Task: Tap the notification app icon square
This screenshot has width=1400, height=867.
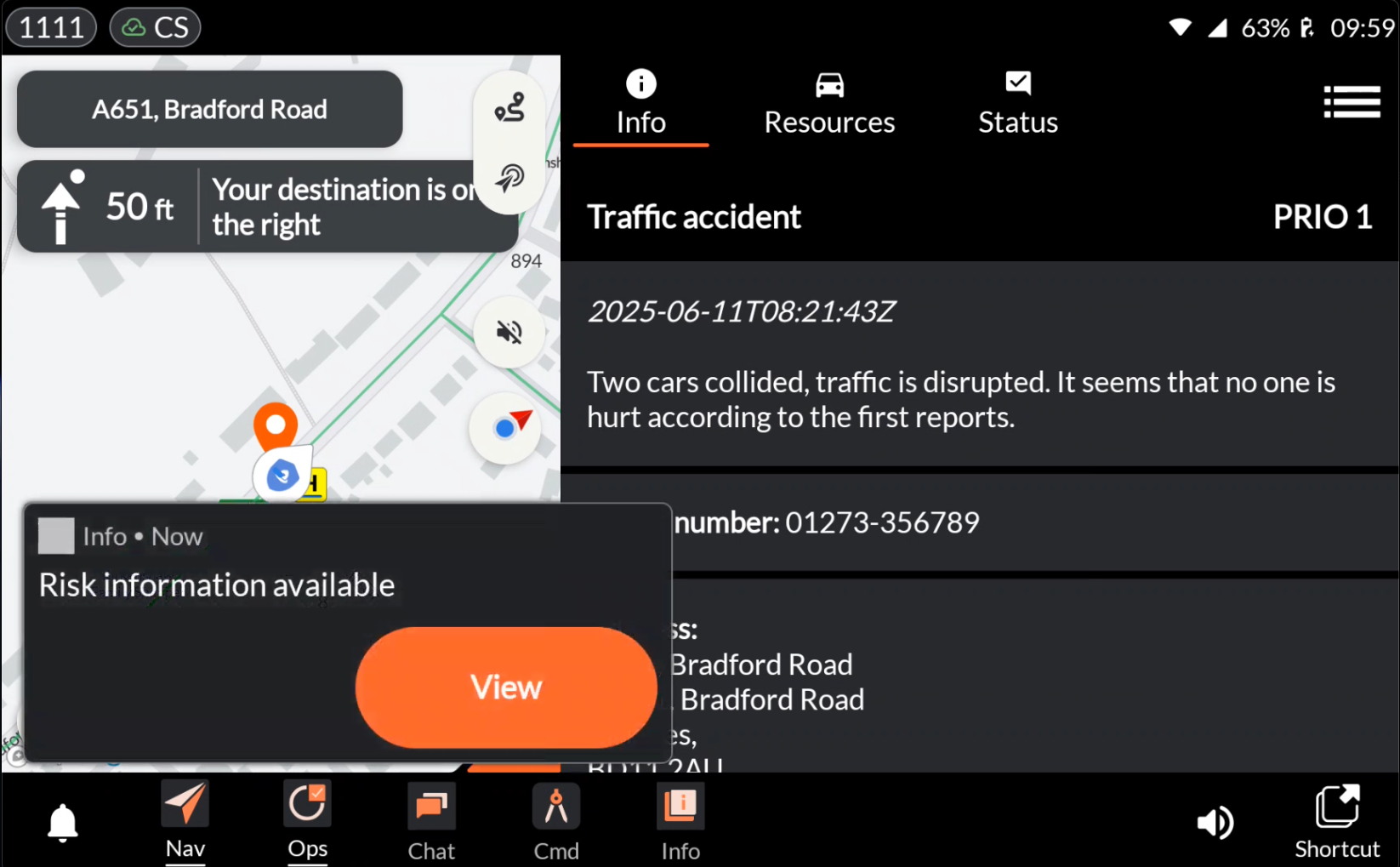Action: pyautogui.click(x=56, y=536)
